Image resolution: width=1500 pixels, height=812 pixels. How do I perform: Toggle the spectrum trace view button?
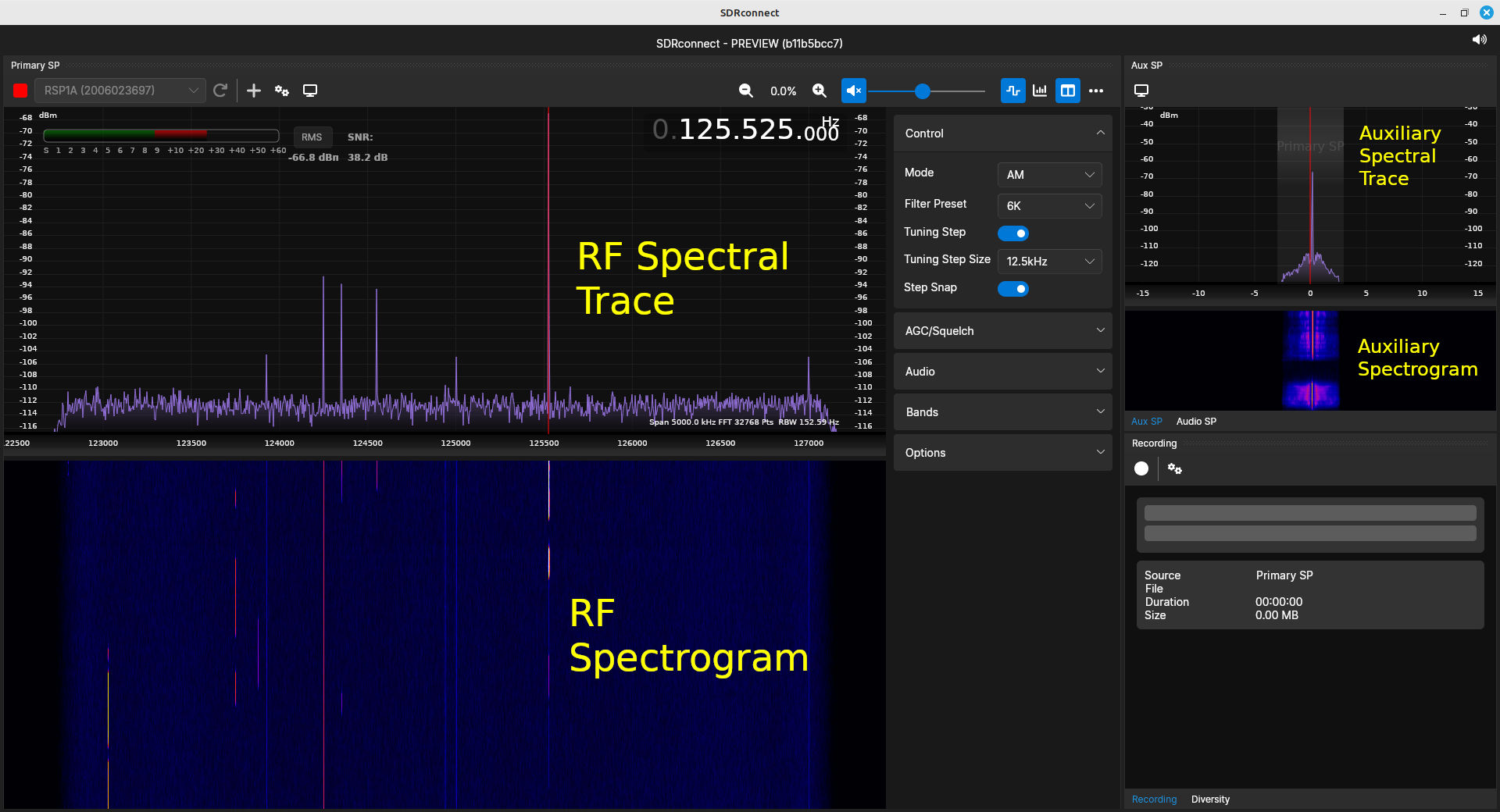tap(1013, 91)
